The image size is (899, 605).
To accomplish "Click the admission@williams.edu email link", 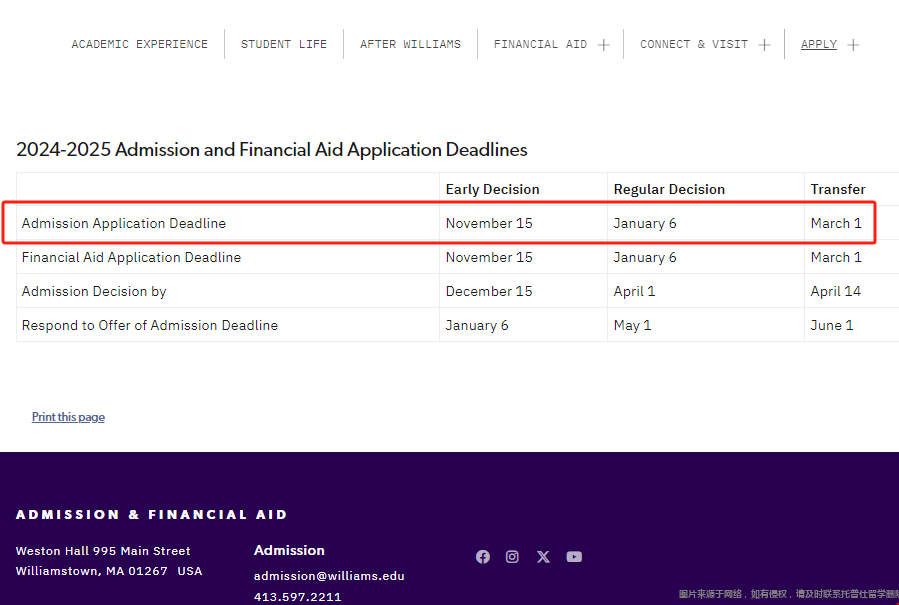I will [329, 576].
